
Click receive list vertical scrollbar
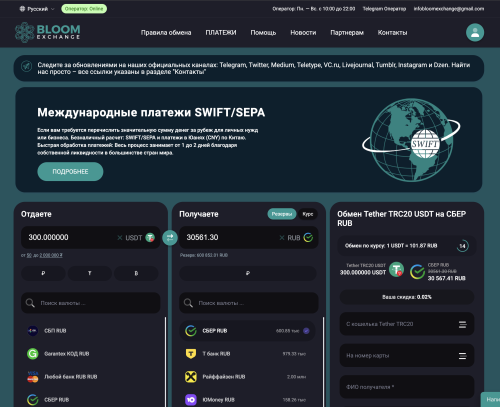(323, 362)
